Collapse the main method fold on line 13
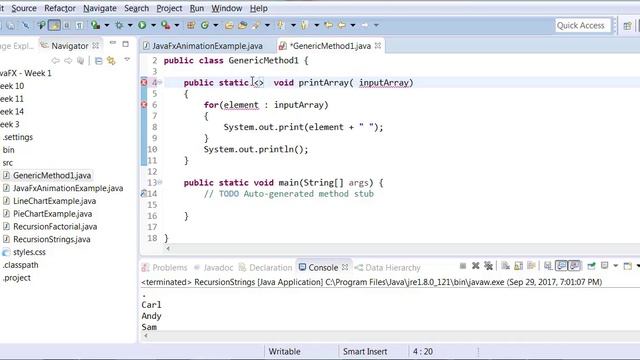The width and height of the screenshot is (640, 360). [x=160, y=182]
